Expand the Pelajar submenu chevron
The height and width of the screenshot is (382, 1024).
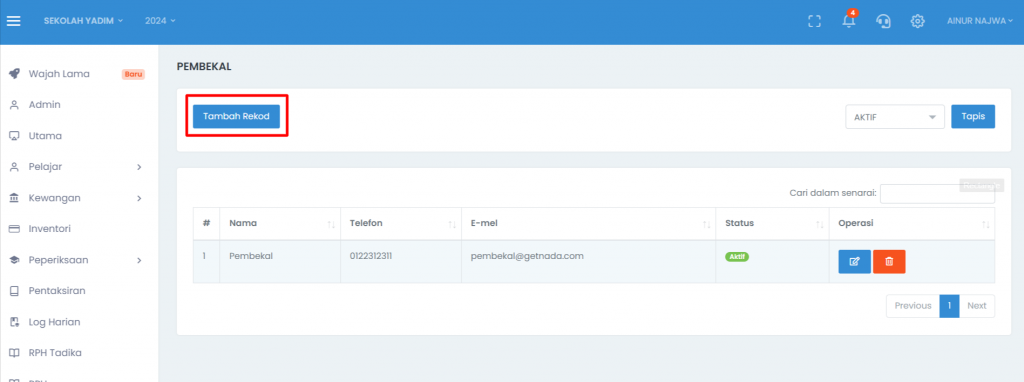click(139, 167)
